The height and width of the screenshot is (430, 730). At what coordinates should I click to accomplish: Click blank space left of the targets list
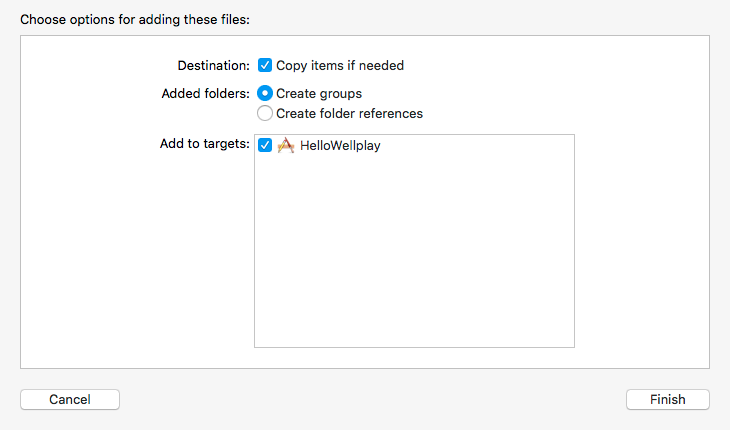click(130, 260)
